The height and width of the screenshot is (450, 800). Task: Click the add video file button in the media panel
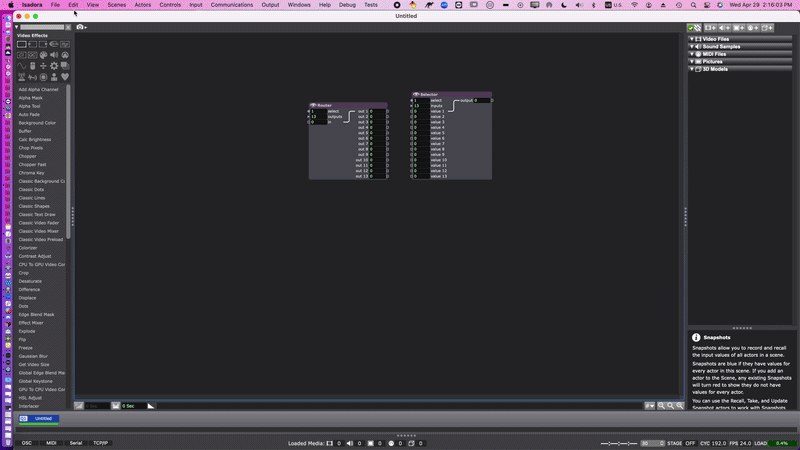click(709, 27)
